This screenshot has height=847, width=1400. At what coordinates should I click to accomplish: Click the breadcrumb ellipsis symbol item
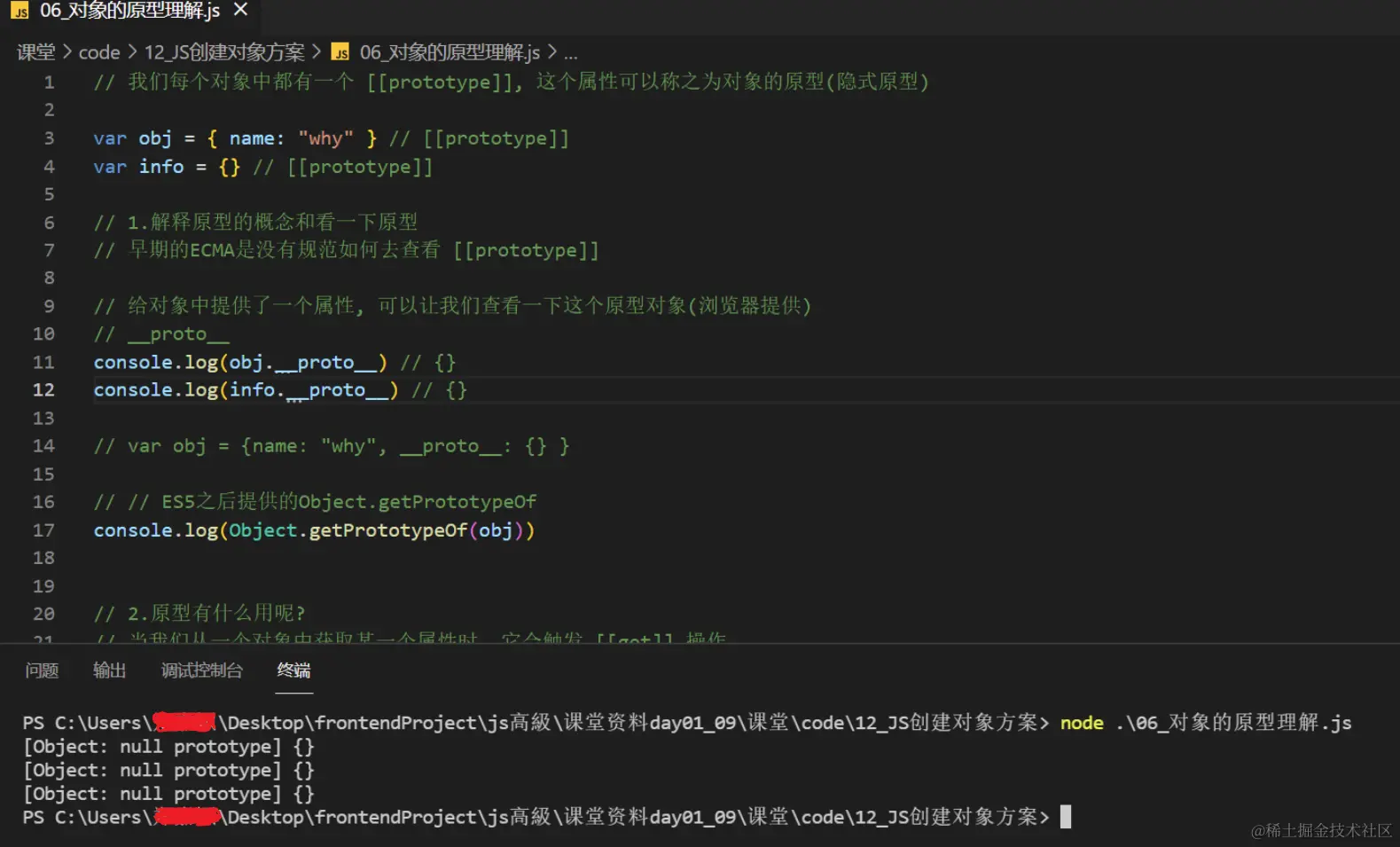point(571,53)
